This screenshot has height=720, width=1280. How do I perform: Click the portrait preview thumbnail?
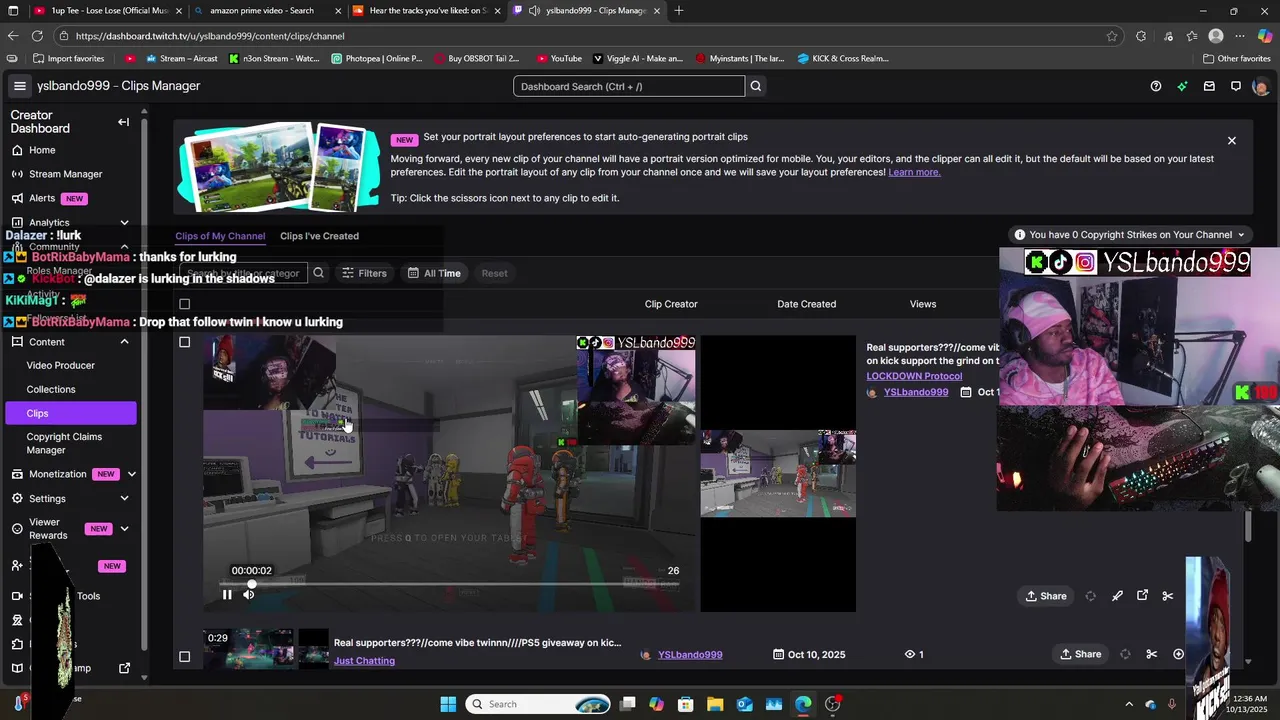coord(778,473)
